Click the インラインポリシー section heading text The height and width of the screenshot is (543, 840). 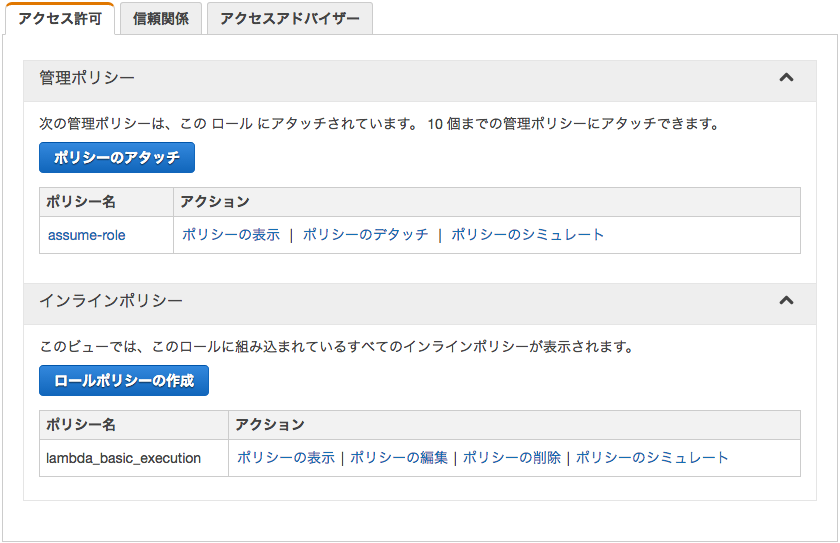(111, 301)
